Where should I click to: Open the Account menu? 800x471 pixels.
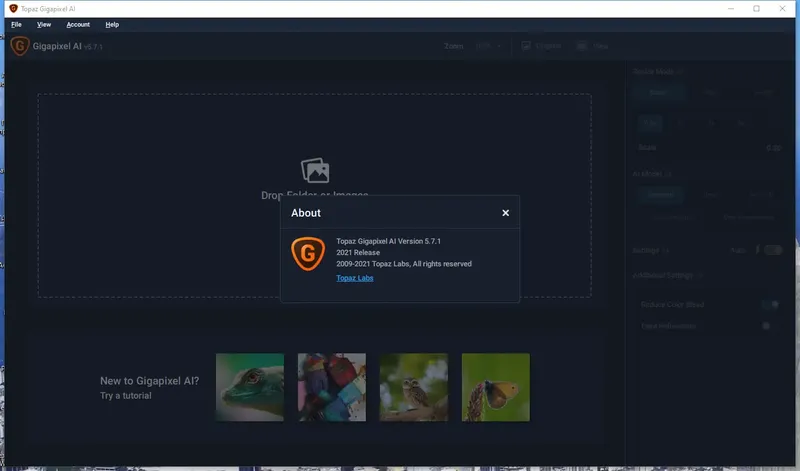[x=78, y=24]
